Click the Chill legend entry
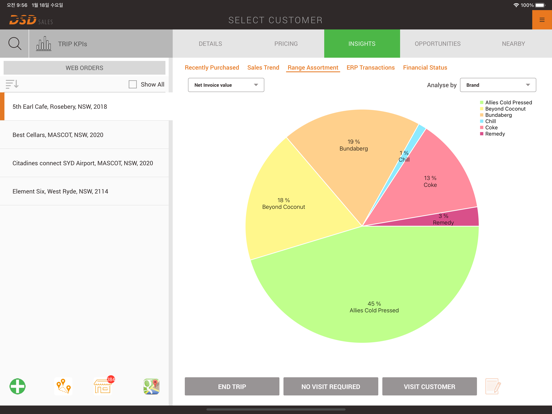 [x=488, y=121]
